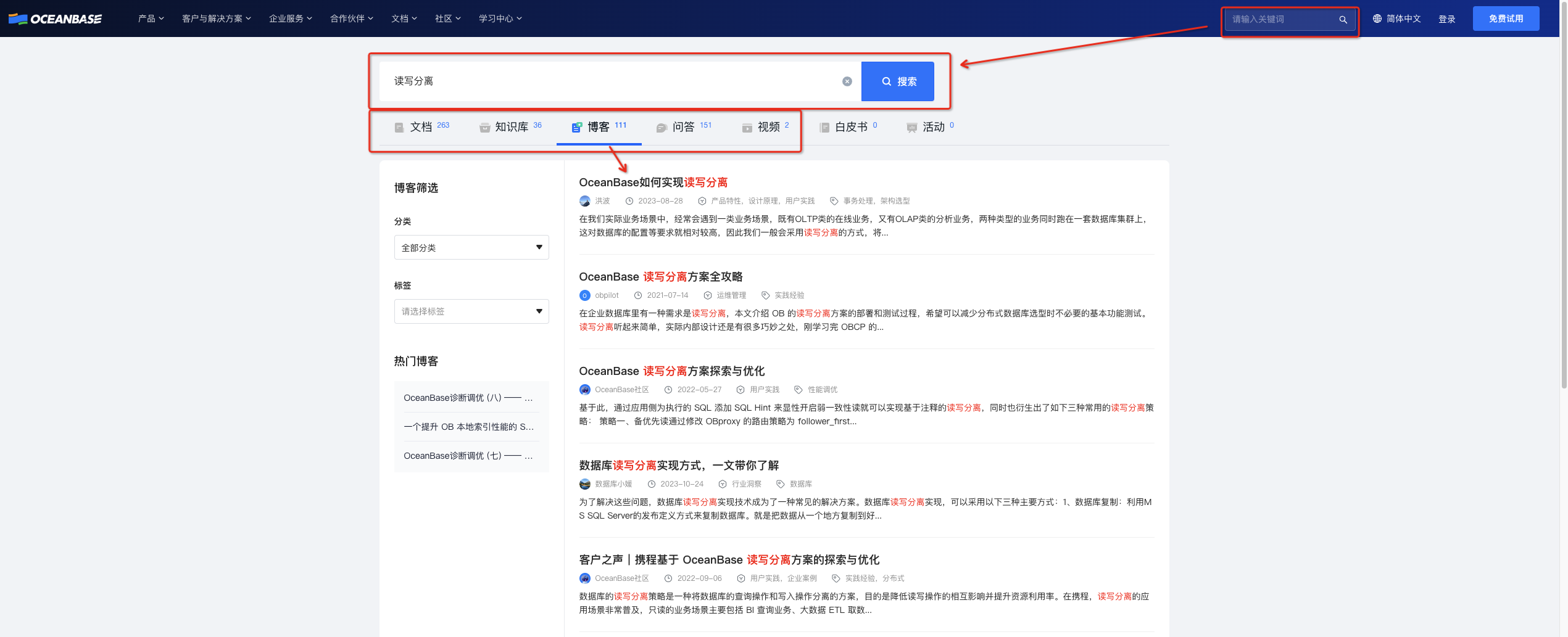The image size is (1568, 637).
Task: Click clock icon beside 2022-09-06
Action: click(x=668, y=578)
